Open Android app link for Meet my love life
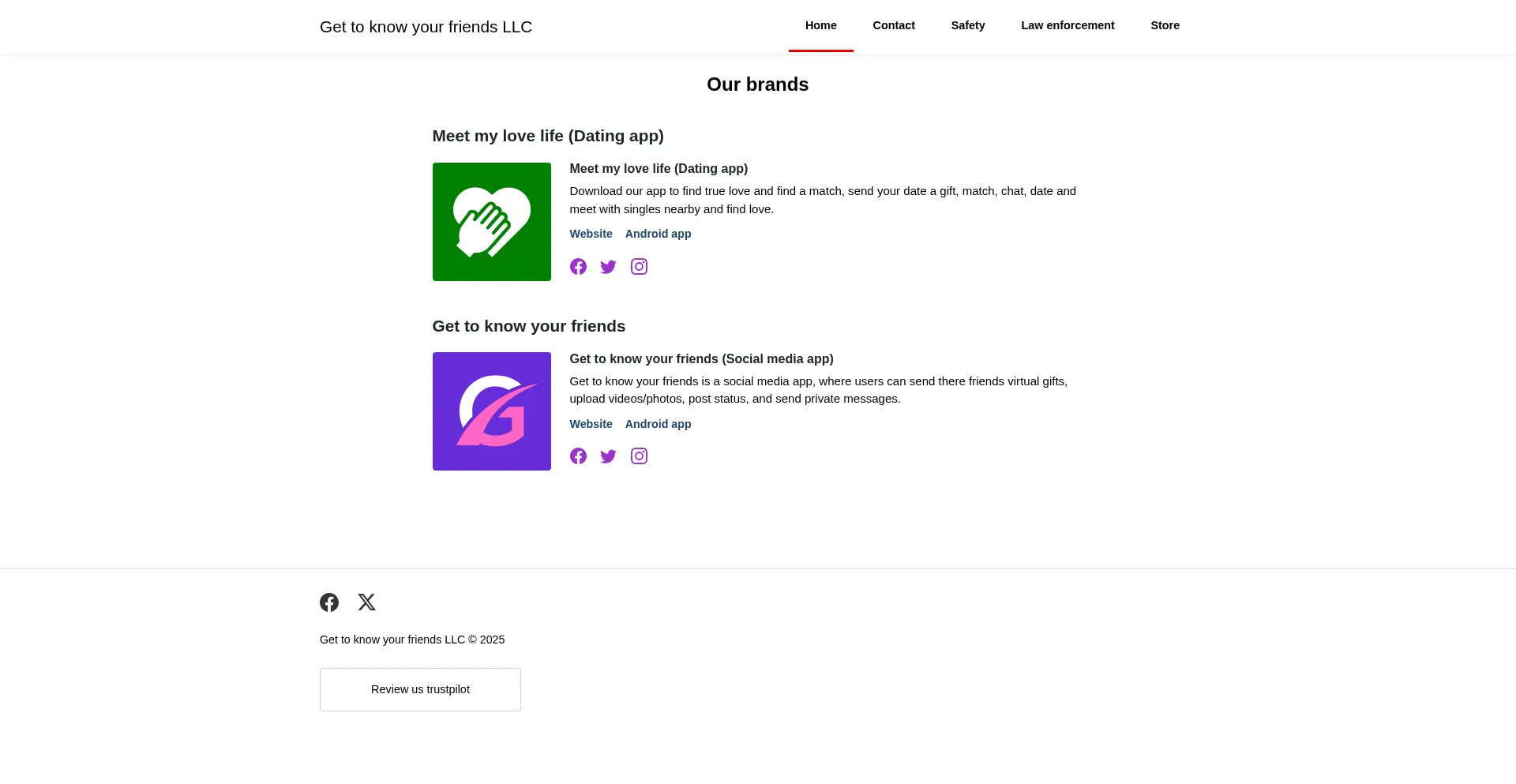Screen dimensions: 1516x784 point(658,234)
